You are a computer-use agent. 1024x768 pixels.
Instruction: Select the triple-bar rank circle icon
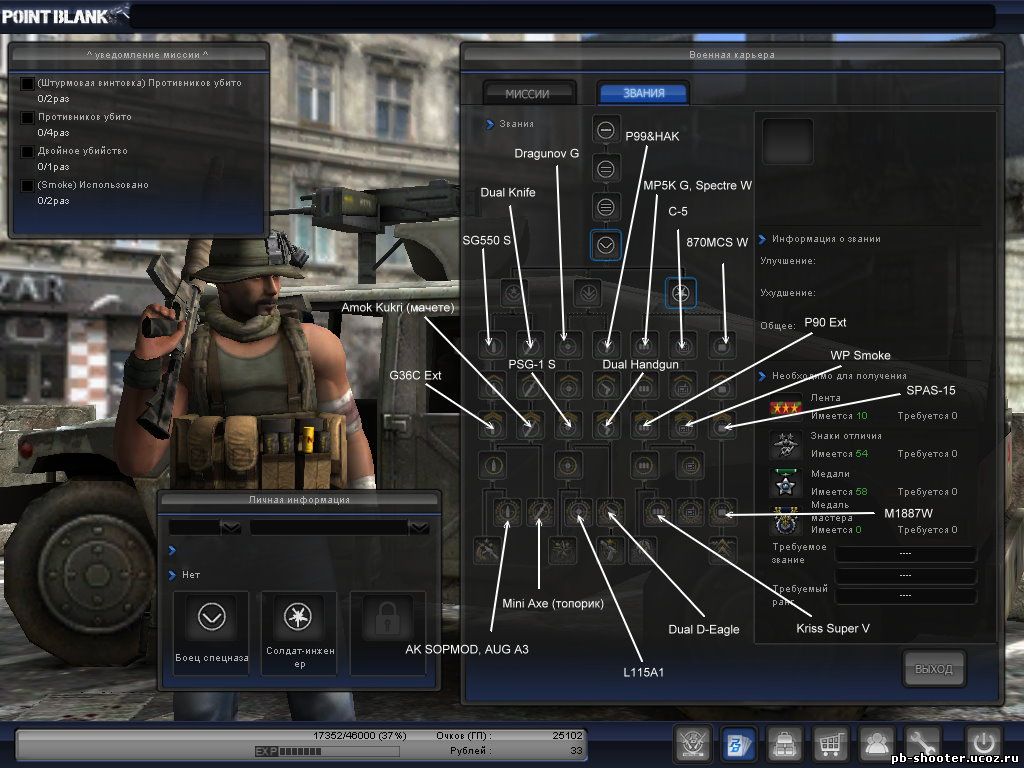(605, 208)
